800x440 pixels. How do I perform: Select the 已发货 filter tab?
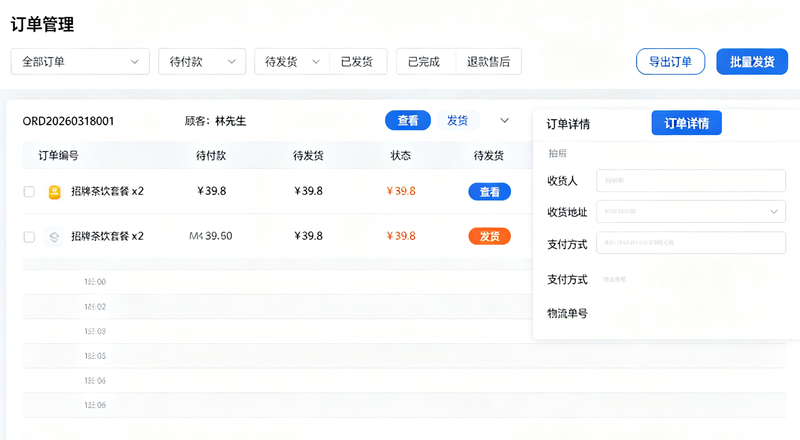tap(357, 62)
